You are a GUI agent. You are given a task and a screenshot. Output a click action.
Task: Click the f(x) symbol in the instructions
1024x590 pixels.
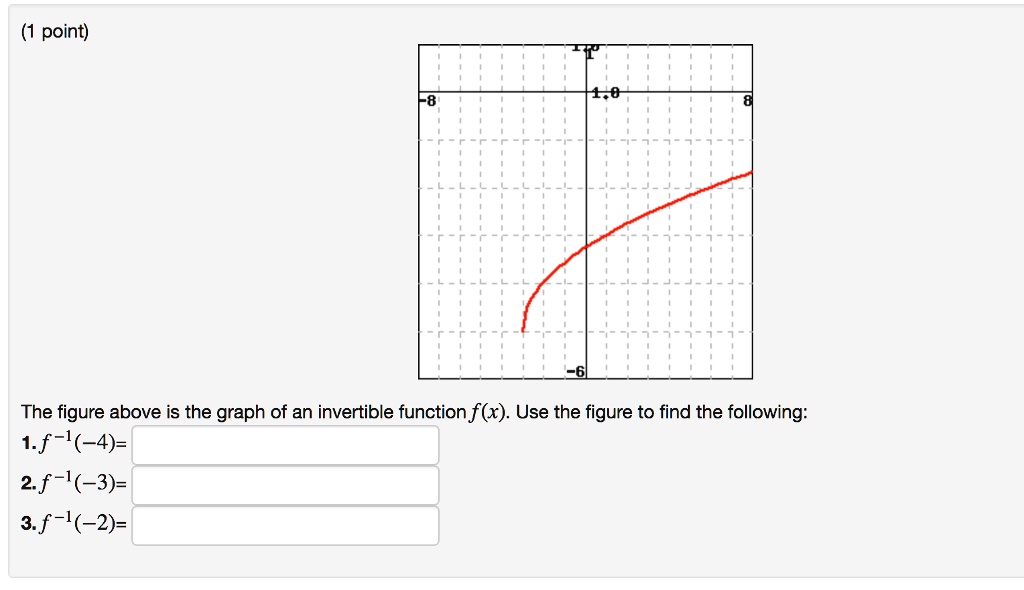[487, 413]
